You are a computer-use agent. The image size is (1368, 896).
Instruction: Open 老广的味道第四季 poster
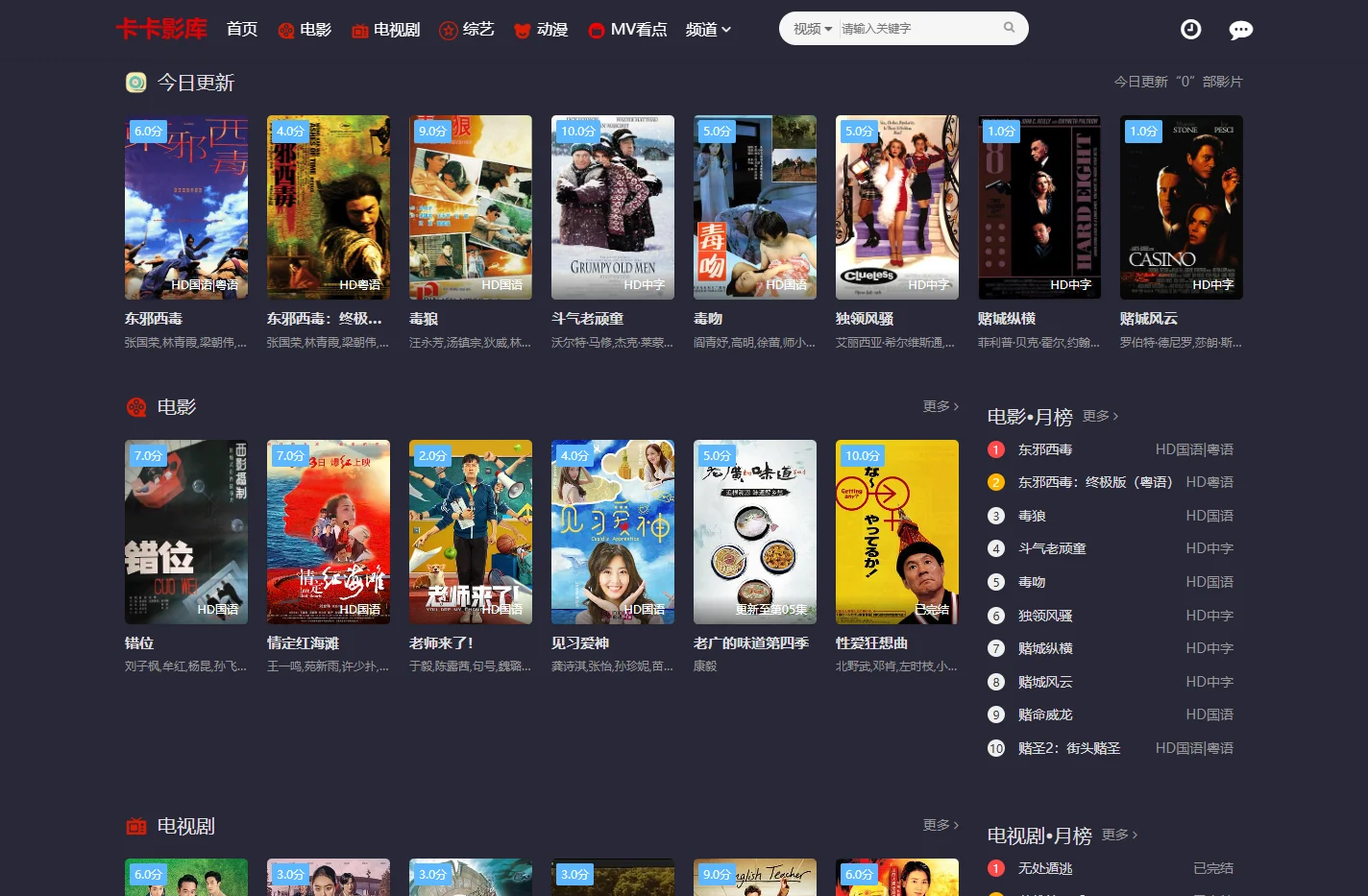pos(755,532)
